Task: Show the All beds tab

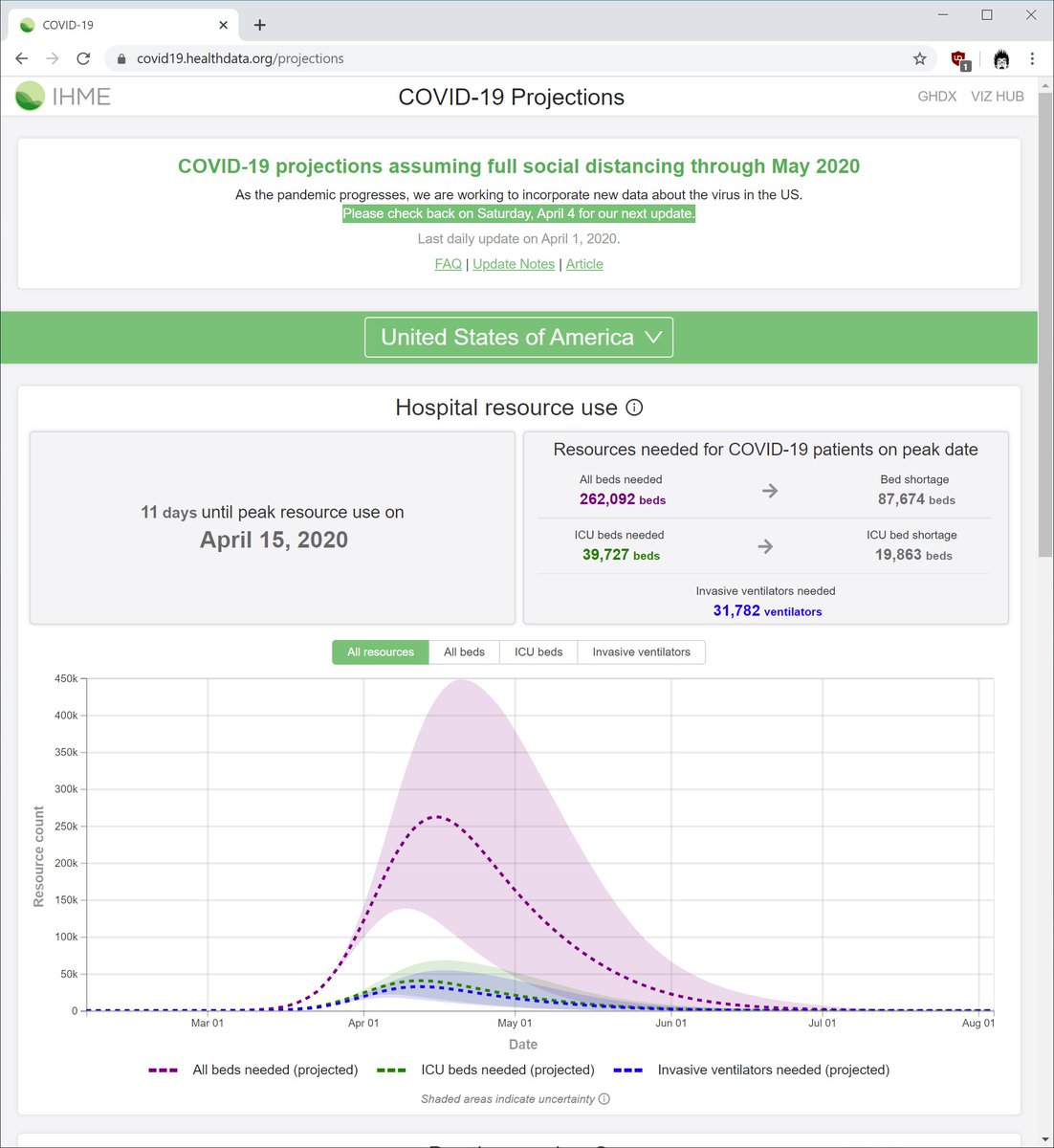Action: (x=464, y=651)
